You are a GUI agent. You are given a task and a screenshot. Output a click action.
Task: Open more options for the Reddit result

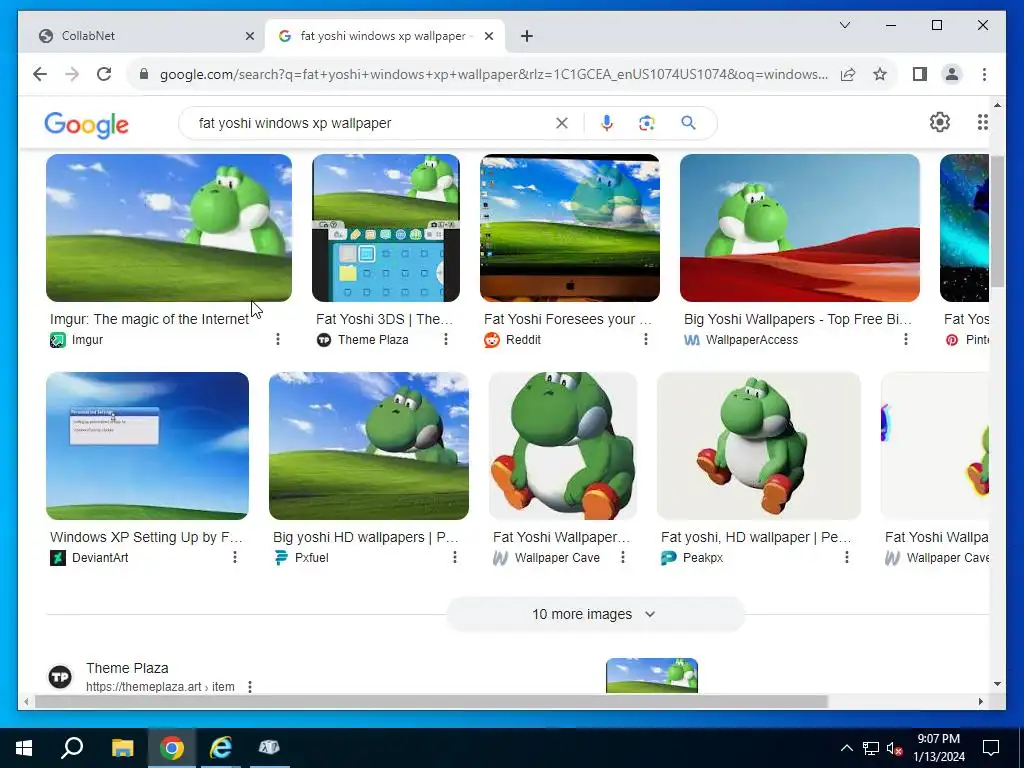coord(645,339)
